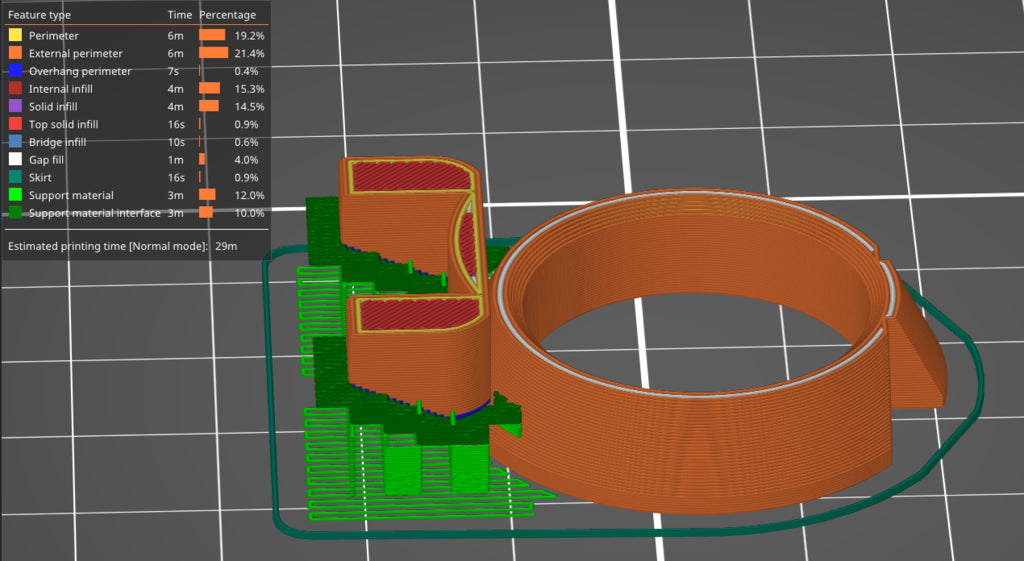The height and width of the screenshot is (561, 1024).
Task: Toggle the Overhang perimeter feature label
Action: pyautogui.click(x=80, y=71)
